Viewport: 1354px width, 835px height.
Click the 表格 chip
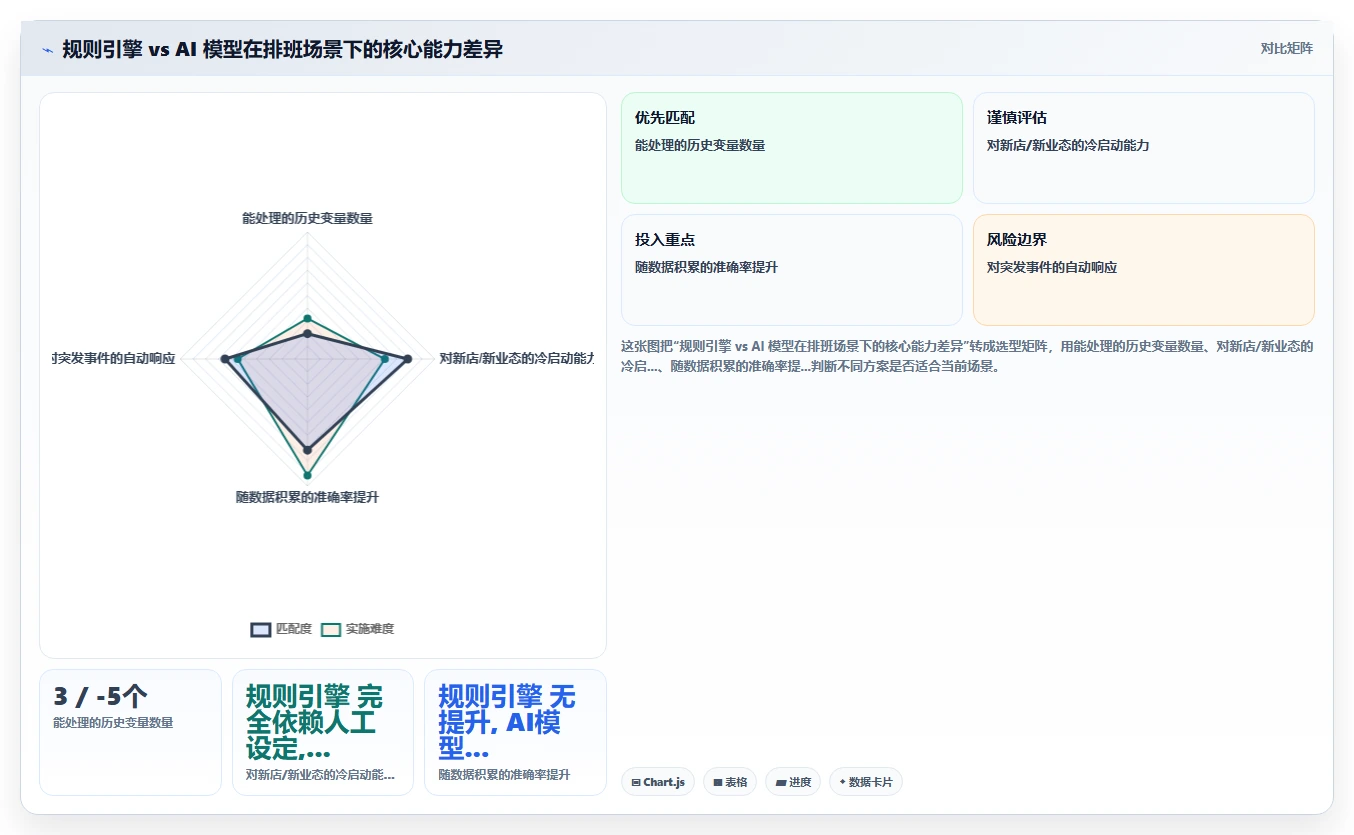730,782
